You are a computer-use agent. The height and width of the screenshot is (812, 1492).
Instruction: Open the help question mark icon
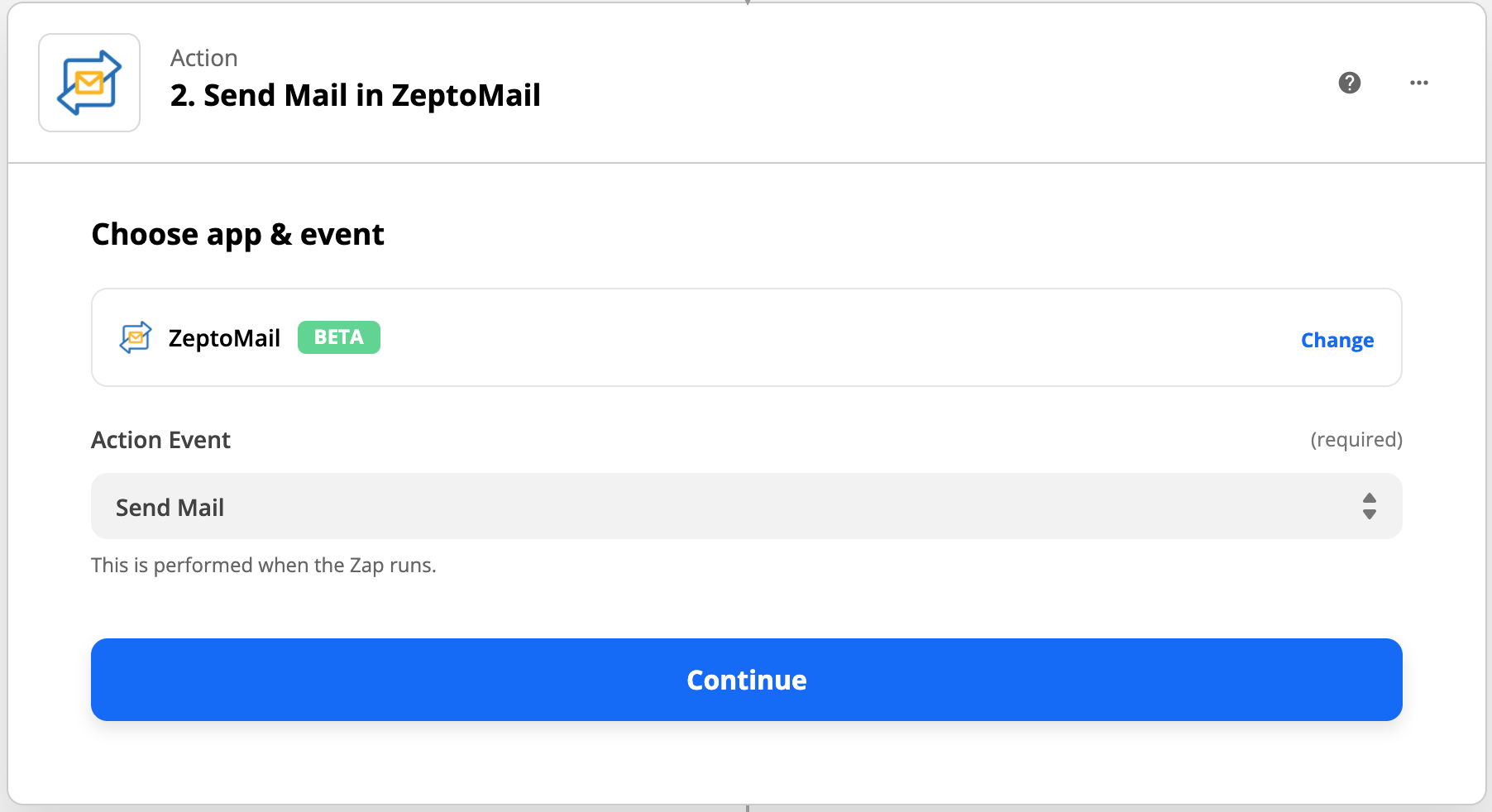coord(1350,83)
